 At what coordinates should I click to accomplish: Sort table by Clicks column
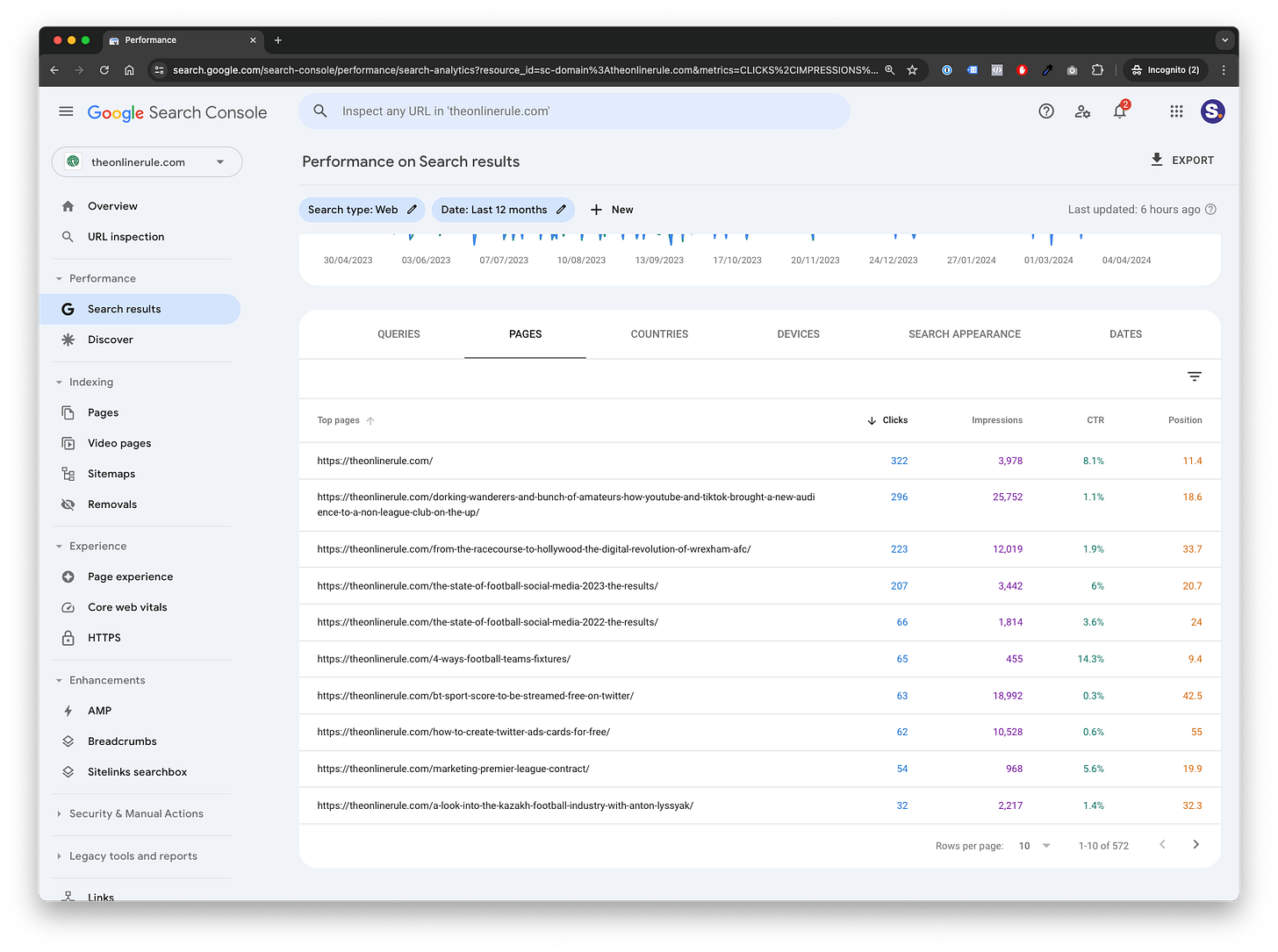pyautogui.click(x=887, y=420)
